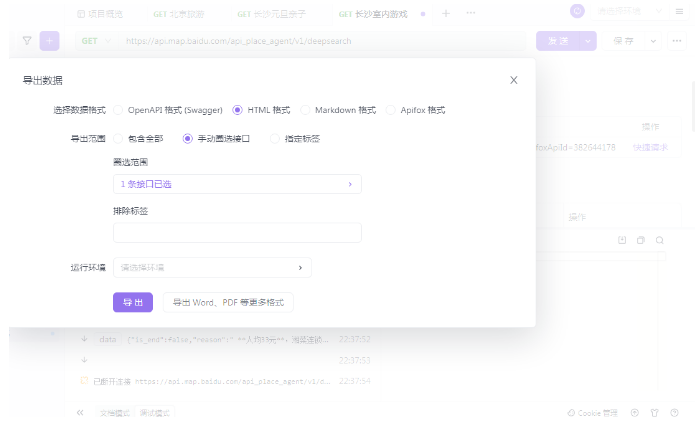
Task: Click the 已断开连接 log row
Action: click(x=226, y=381)
